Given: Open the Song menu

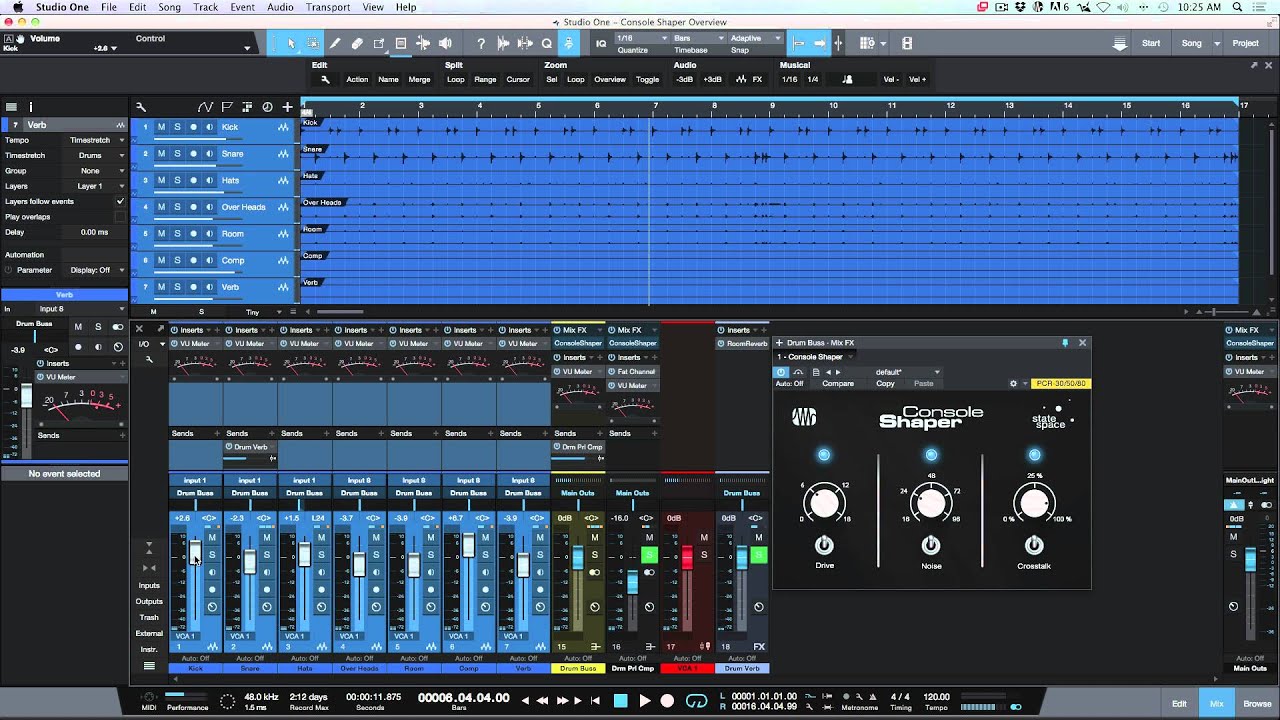Looking at the screenshot, I should pos(169,7).
